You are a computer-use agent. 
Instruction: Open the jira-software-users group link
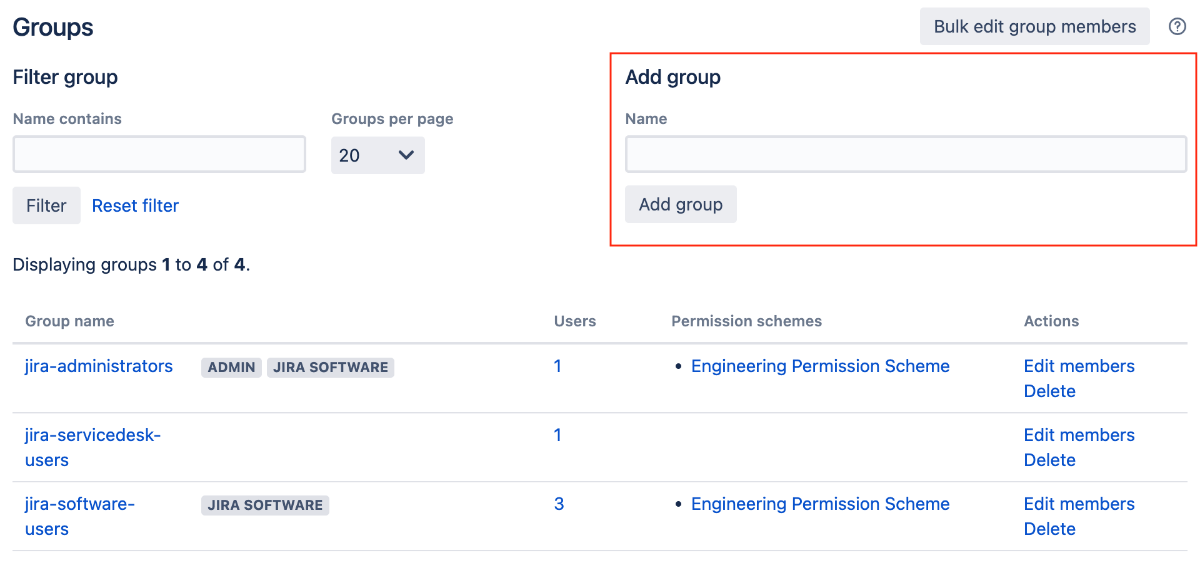coord(80,516)
